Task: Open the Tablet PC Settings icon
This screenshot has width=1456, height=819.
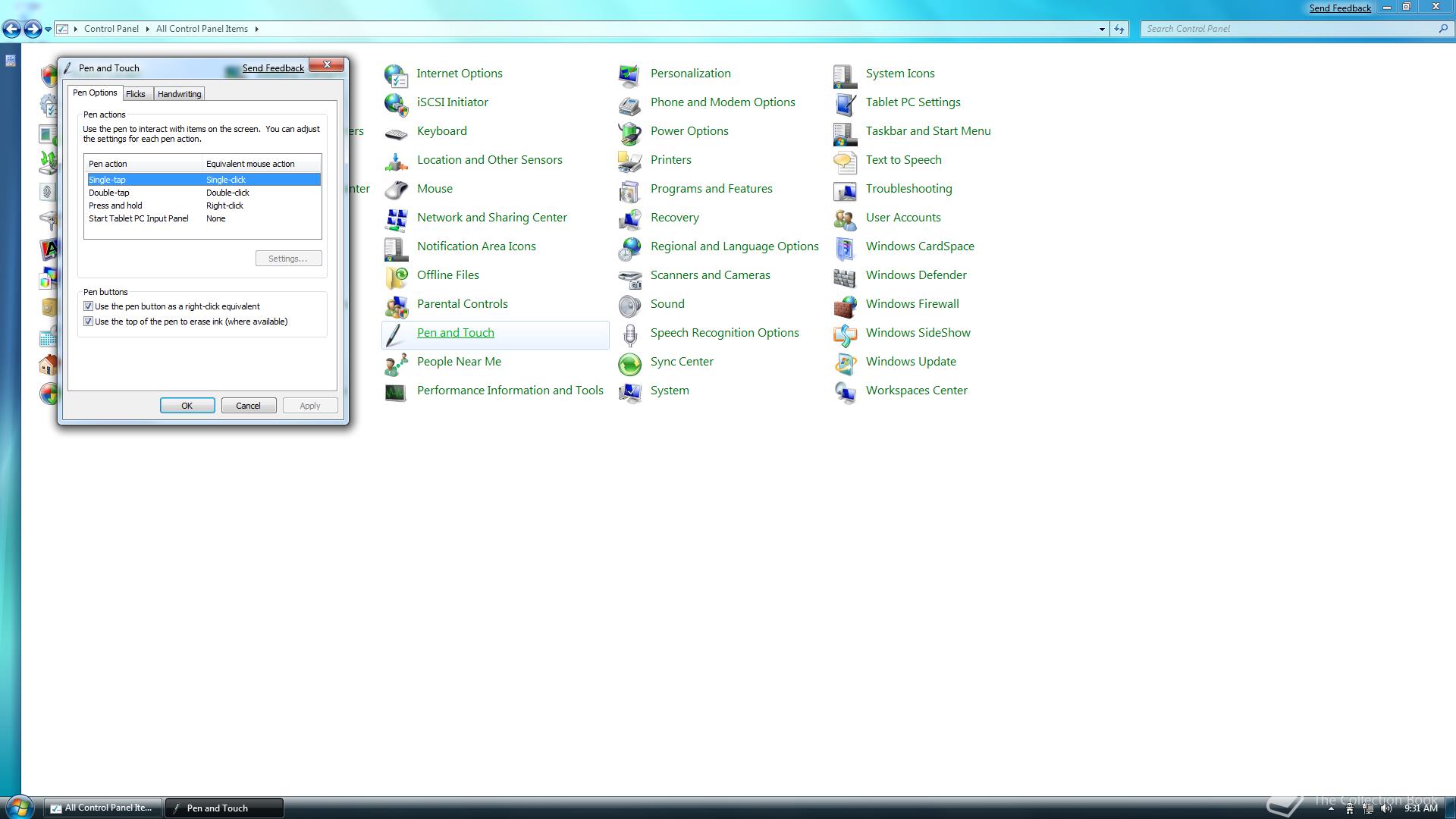Action: [x=845, y=103]
